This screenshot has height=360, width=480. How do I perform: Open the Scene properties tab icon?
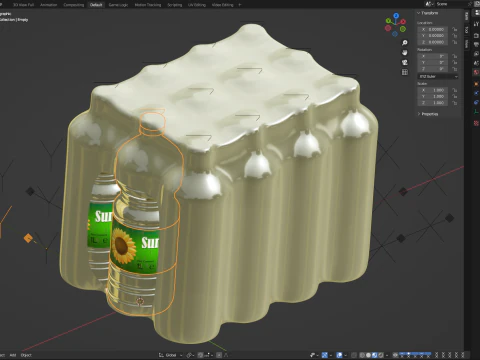click(x=476, y=63)
